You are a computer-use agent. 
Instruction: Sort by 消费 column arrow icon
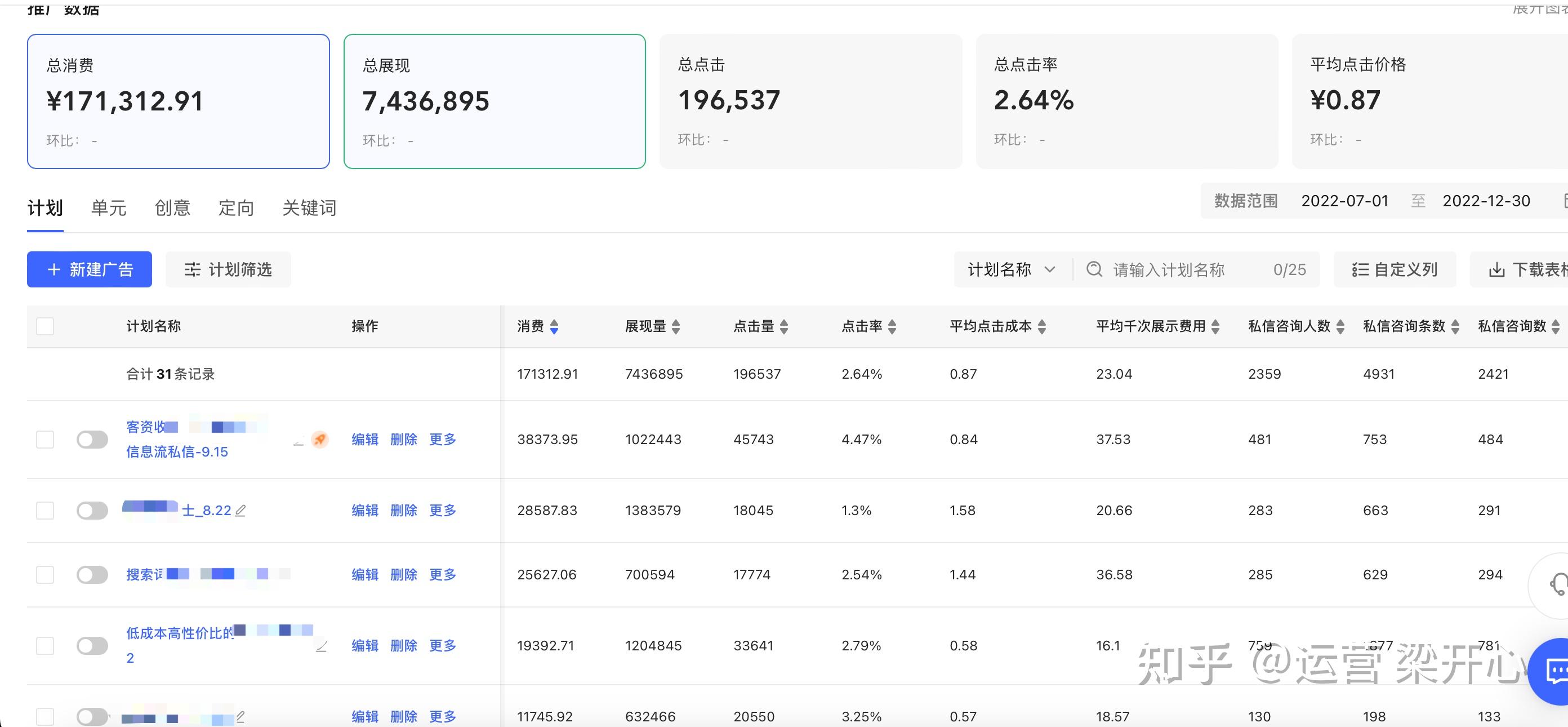554,327
